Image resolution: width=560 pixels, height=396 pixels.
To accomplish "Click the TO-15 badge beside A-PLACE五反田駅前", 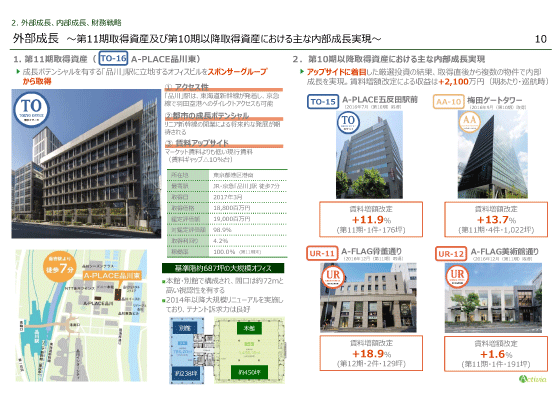I will tap(323, 102).
